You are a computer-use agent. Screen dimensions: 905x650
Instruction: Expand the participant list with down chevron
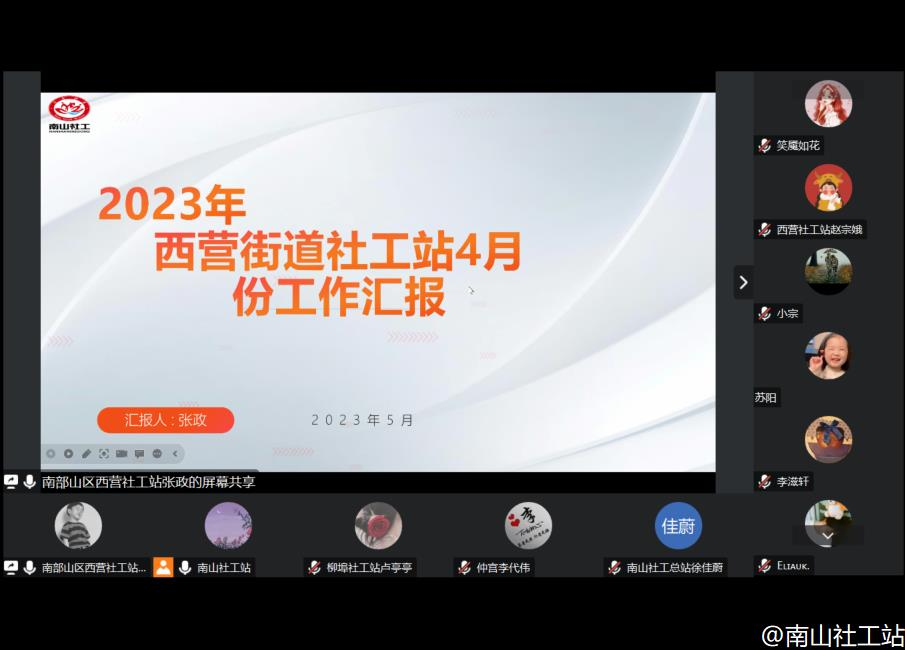tap(827, 536)
